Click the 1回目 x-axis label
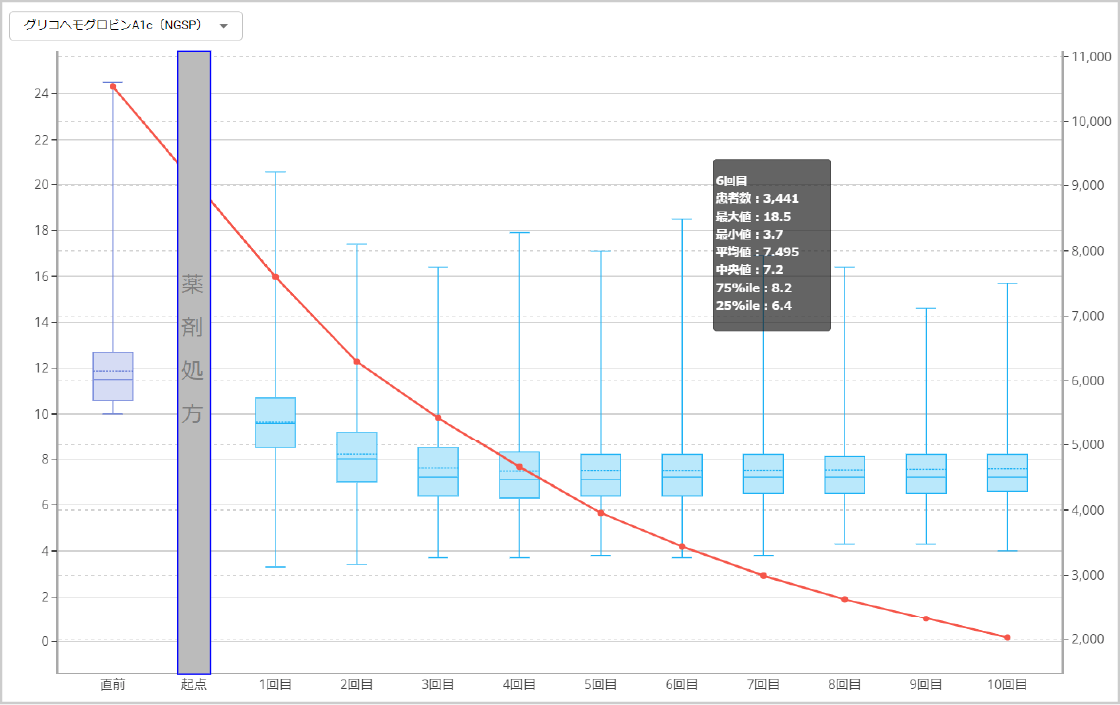This screenshot has width=1120, height=705. [276, 685]
